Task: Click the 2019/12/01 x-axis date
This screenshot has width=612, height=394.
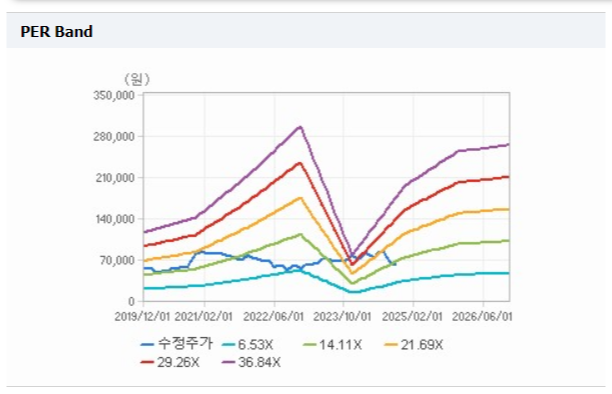Action: coord(142,316)
